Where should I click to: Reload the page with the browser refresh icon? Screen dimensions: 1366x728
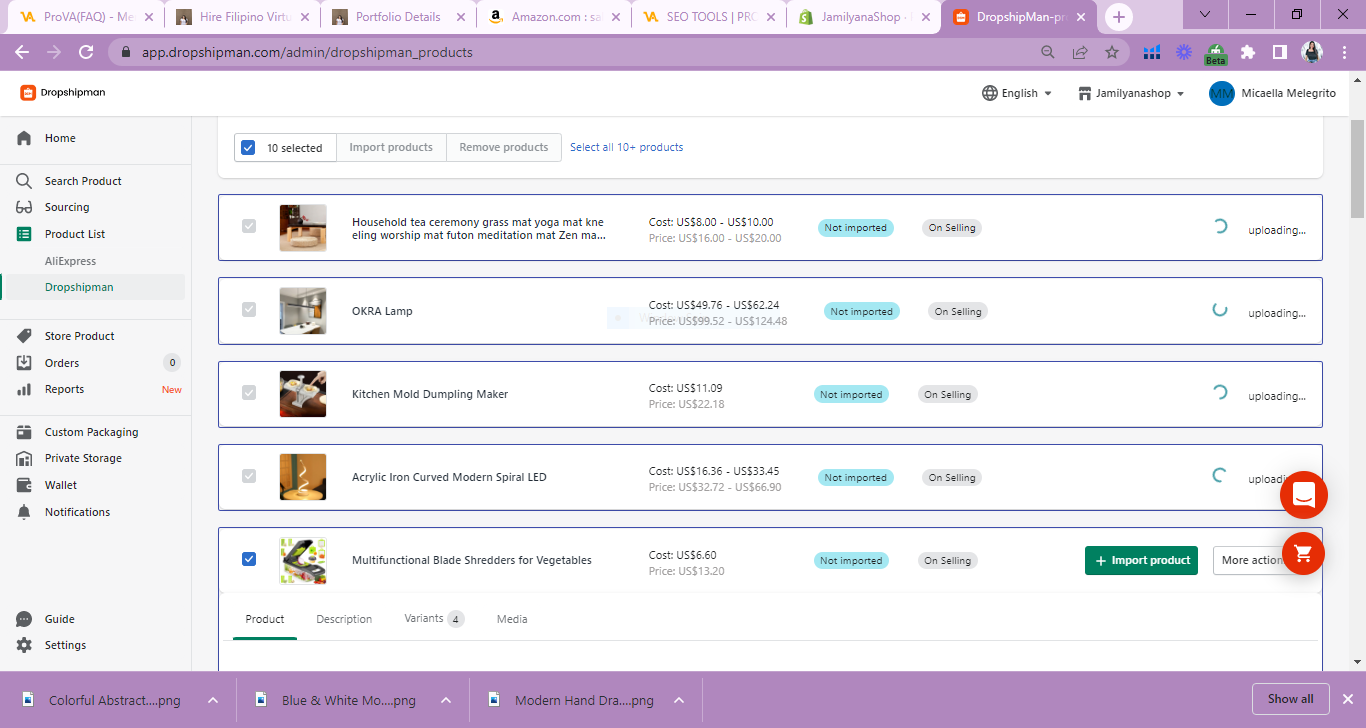pos(86,52)
